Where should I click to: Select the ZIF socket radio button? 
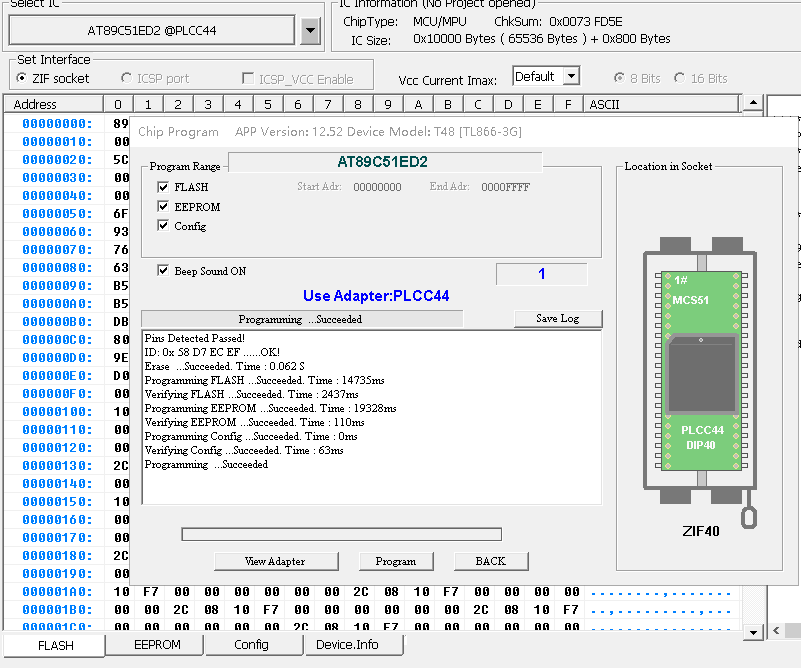click(x=23, y=78)
